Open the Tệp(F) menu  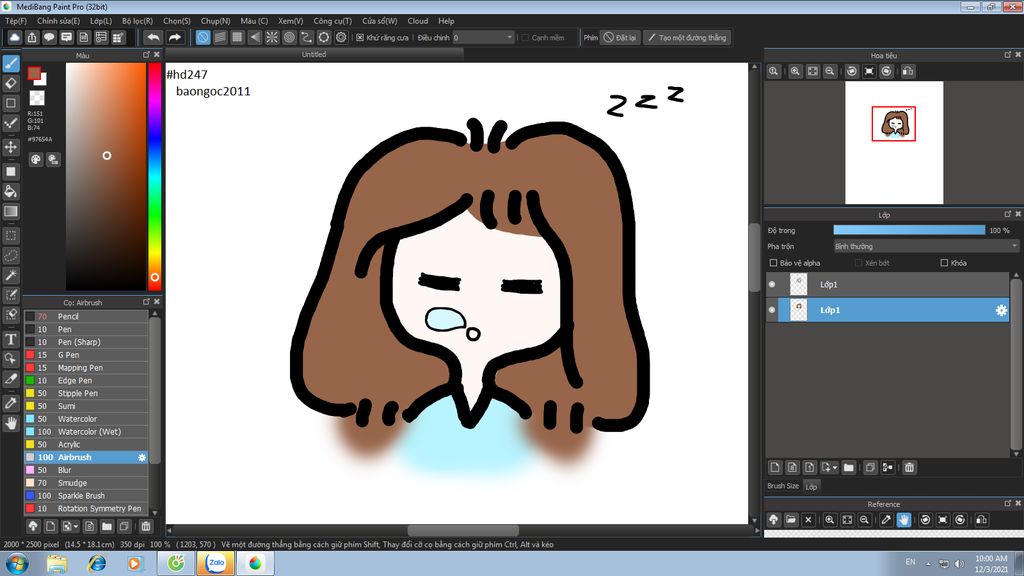click(16, 21)
